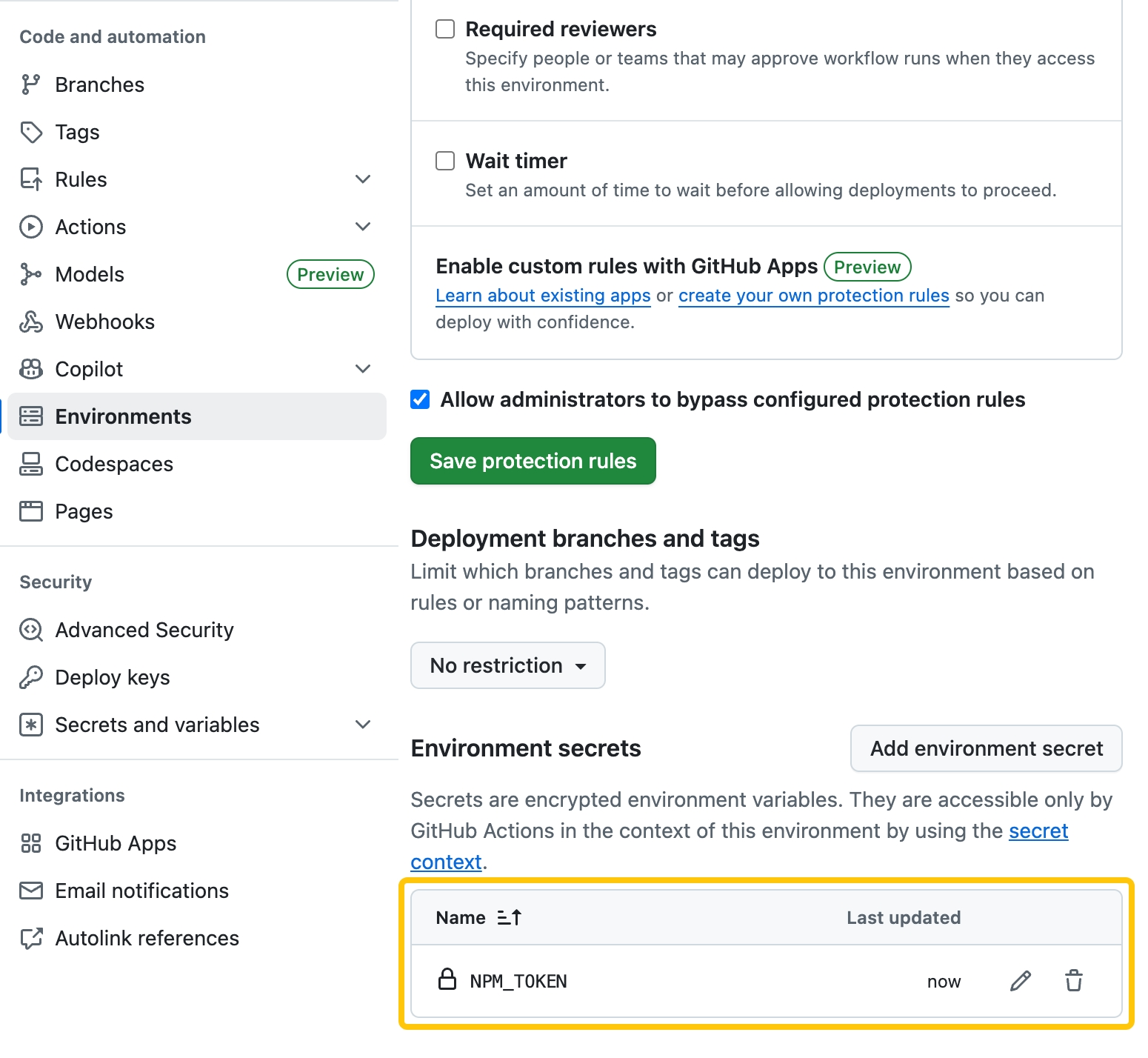Expand the Rules section chevron
The height and width of the screenshot is (1058, 1148).
(x=363, y=179)
